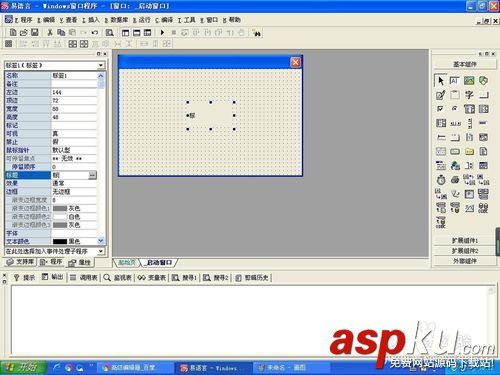
Task: Select the yellow folder component icon
Action: [469, 152]
